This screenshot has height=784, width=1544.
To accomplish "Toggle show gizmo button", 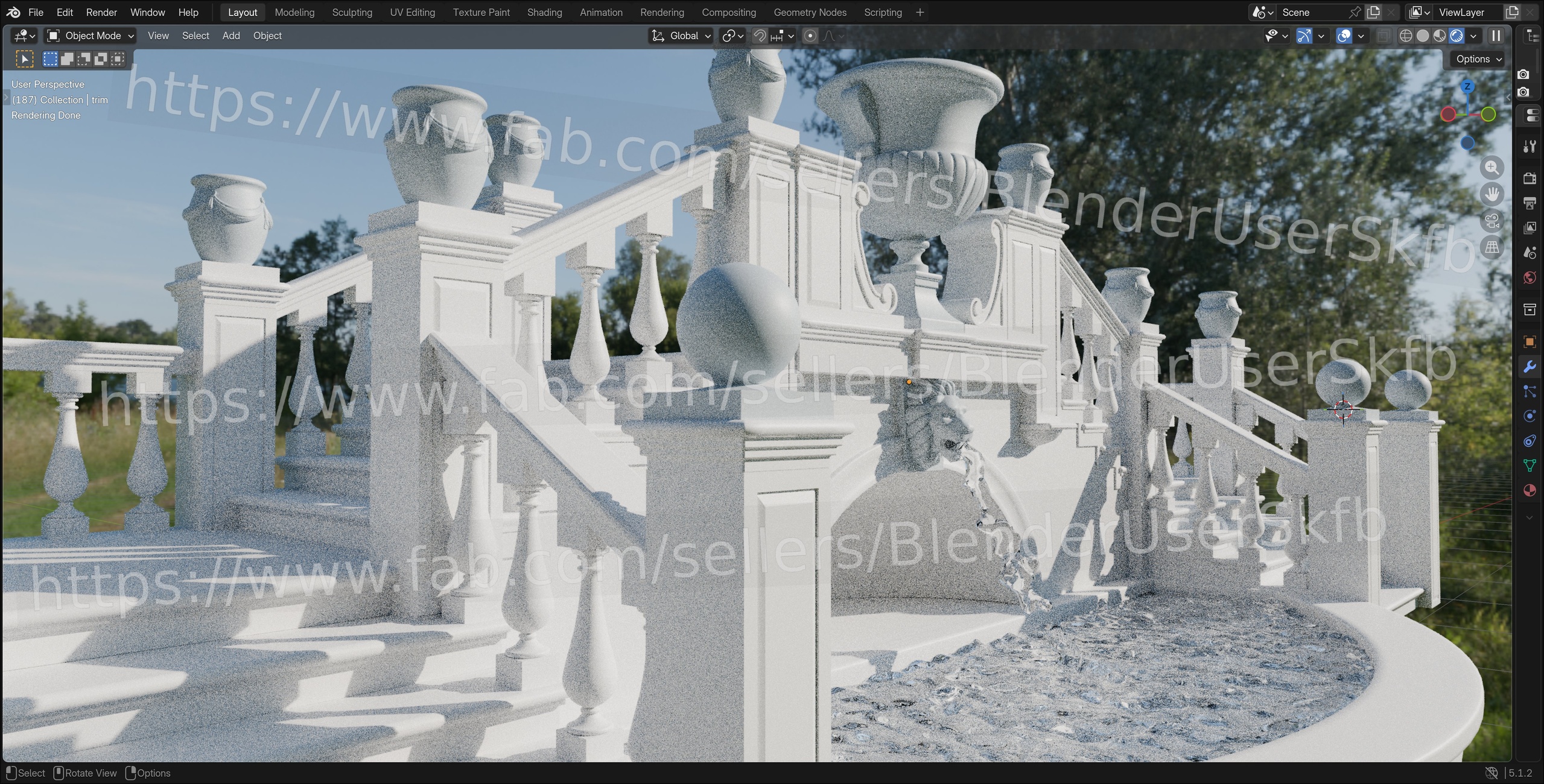I will [x=1304, y=36].
